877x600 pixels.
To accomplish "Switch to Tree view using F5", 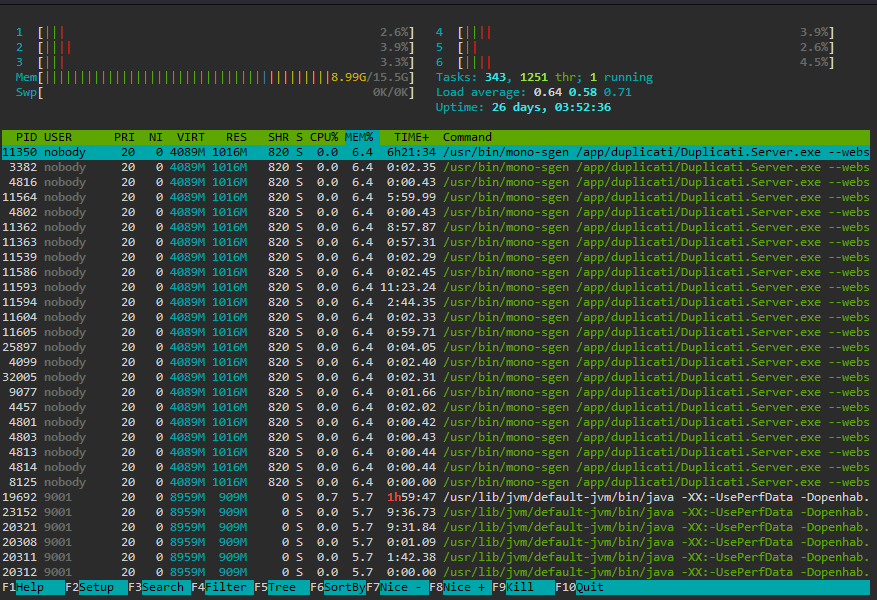I will [281, 587].
